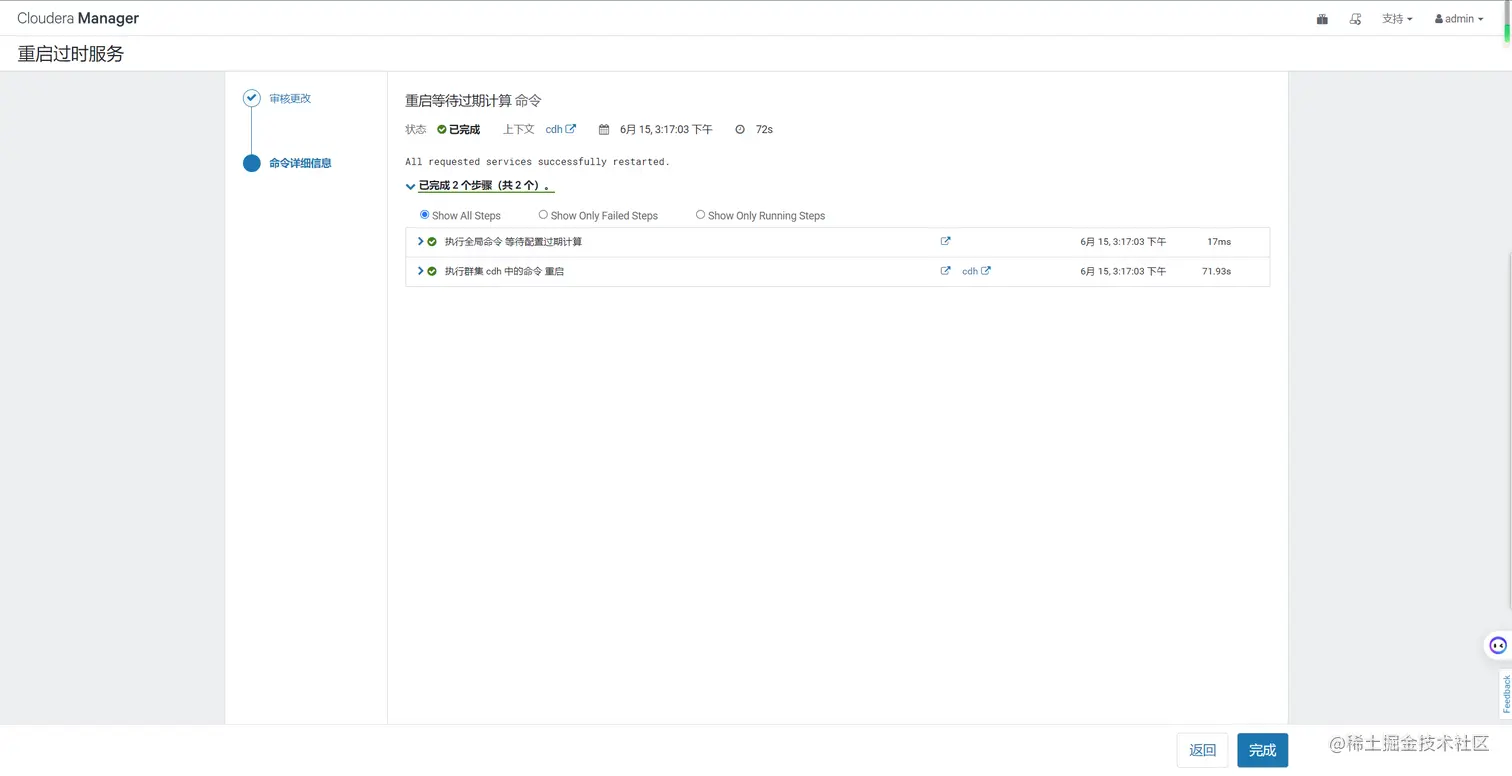This screenshot has height=776, width=1512.
Task: Open external link icon of 等待配置过期计算 row
Action: click(945, 241)
